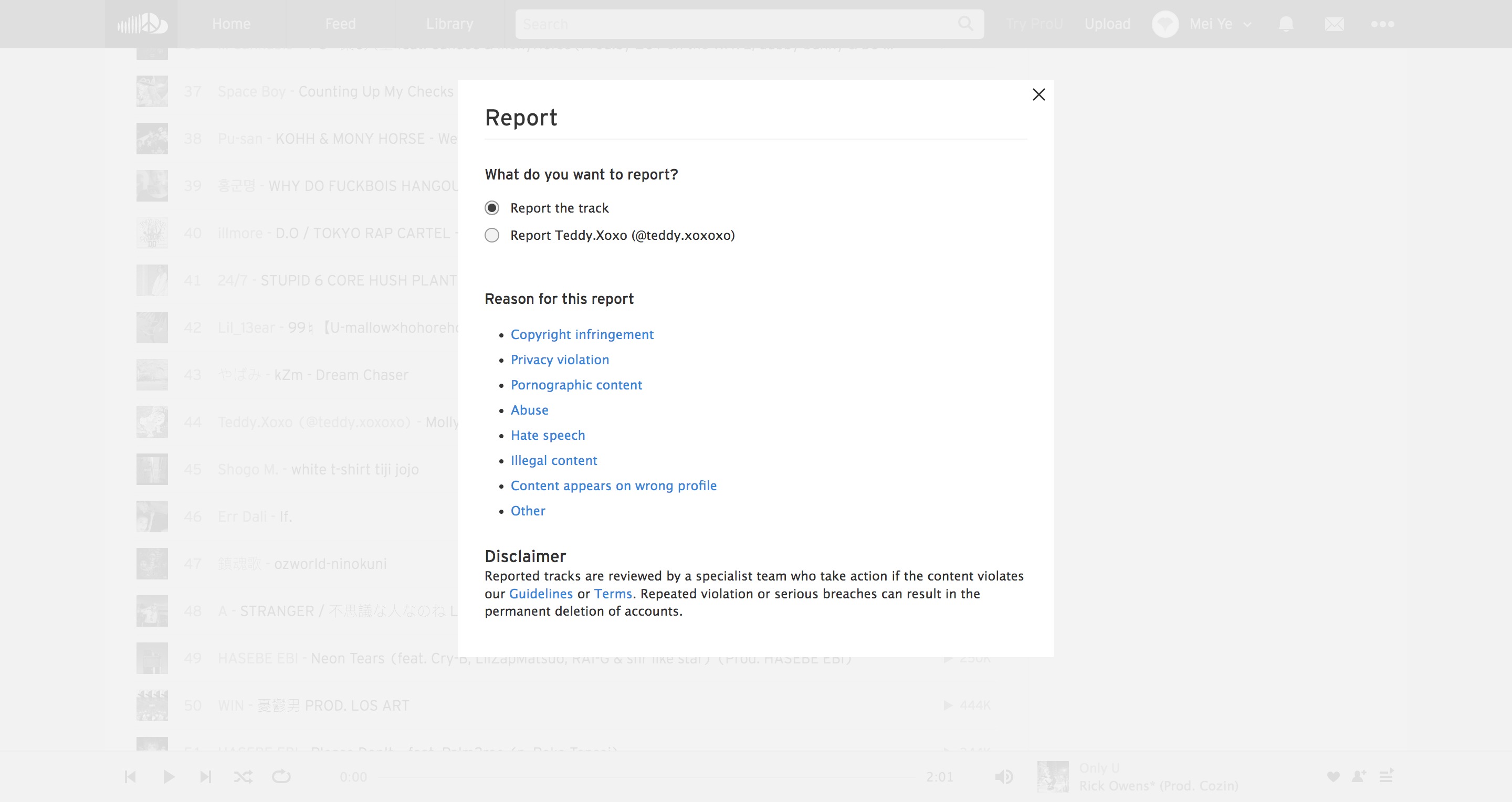Toggle shuffle in the player bar
The width and height of the screenshot is (1512, 802).
click(x=243, y=777)
